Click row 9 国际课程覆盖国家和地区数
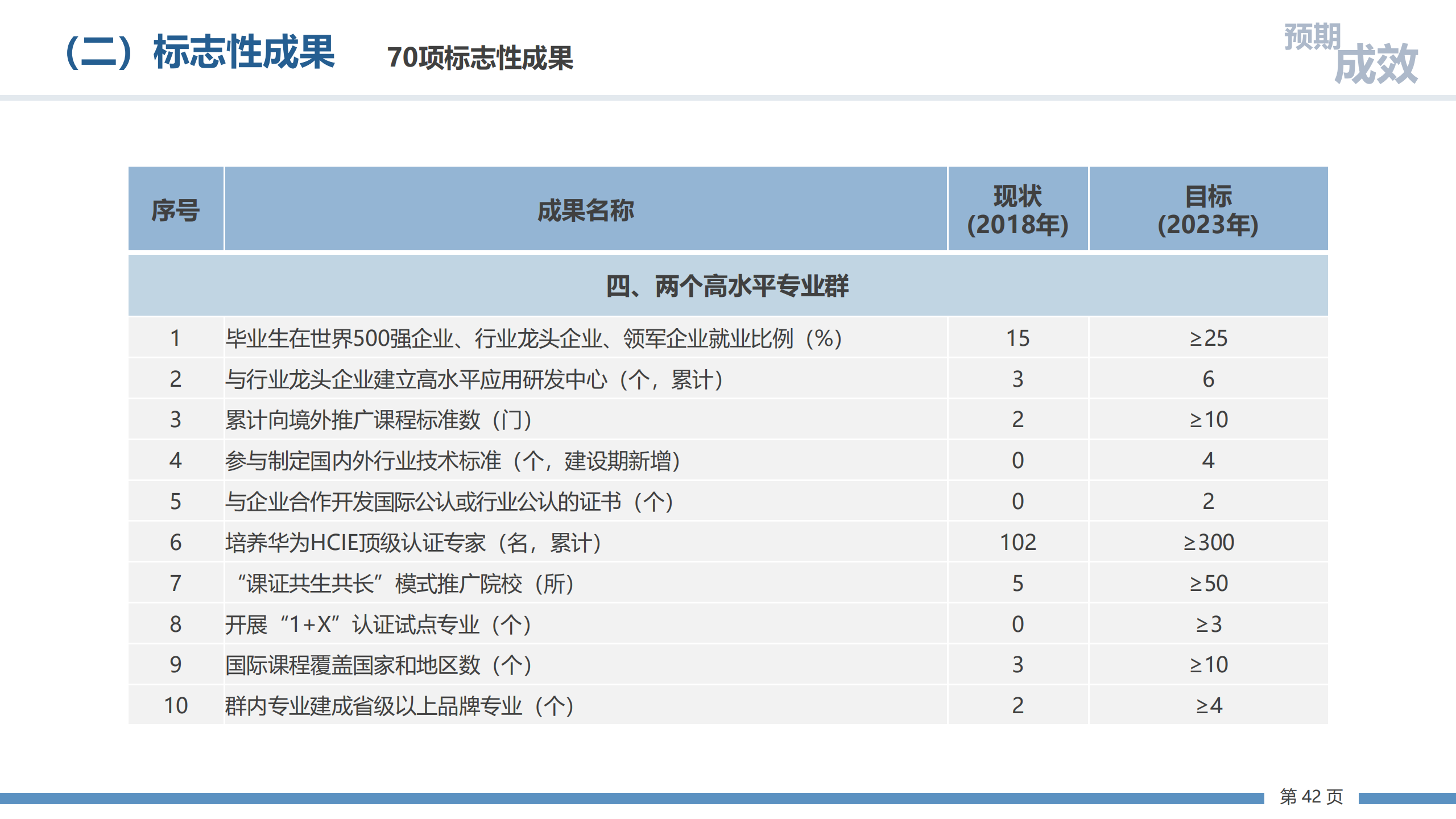The width and height of the screenshot is (1456, 819). tap(378, 665)
